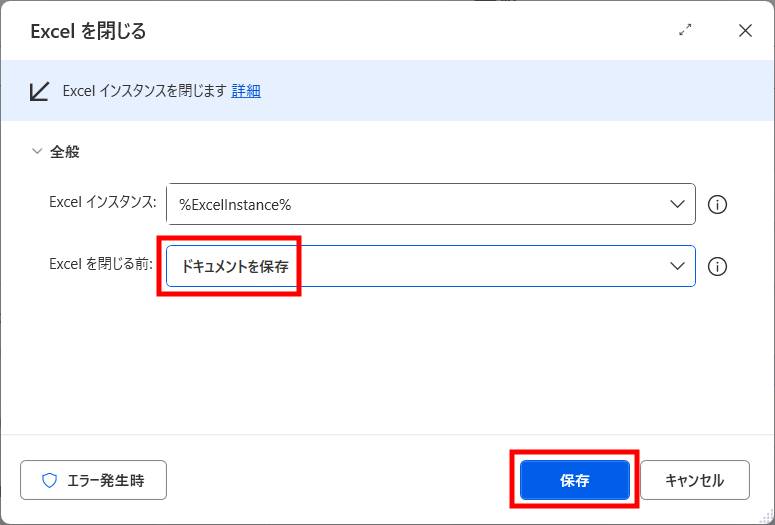The image size is (775, 525).
Task: Open the Excel を閉じる前 dropdown
Action: [x=431, y=266]
